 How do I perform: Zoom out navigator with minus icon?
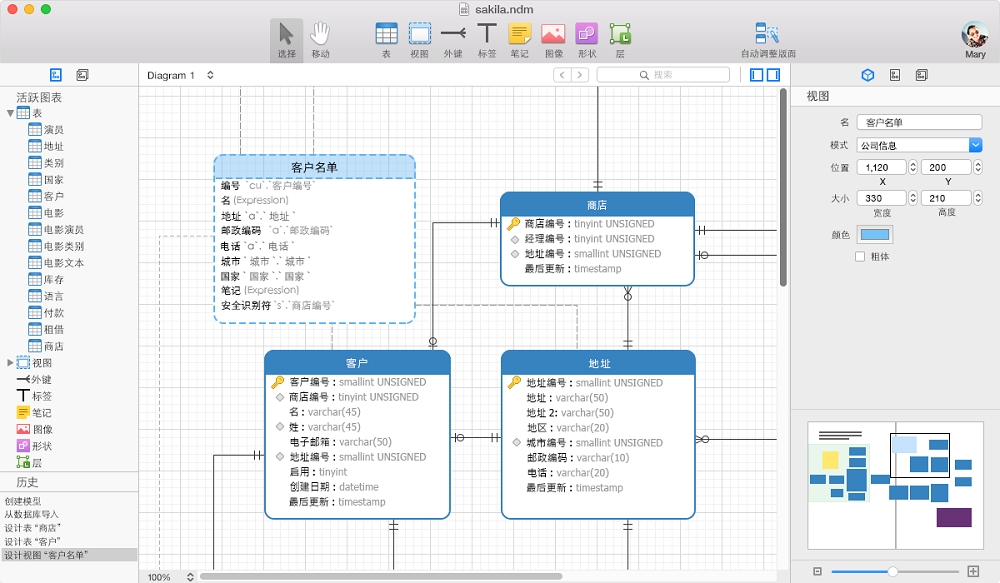818,572
